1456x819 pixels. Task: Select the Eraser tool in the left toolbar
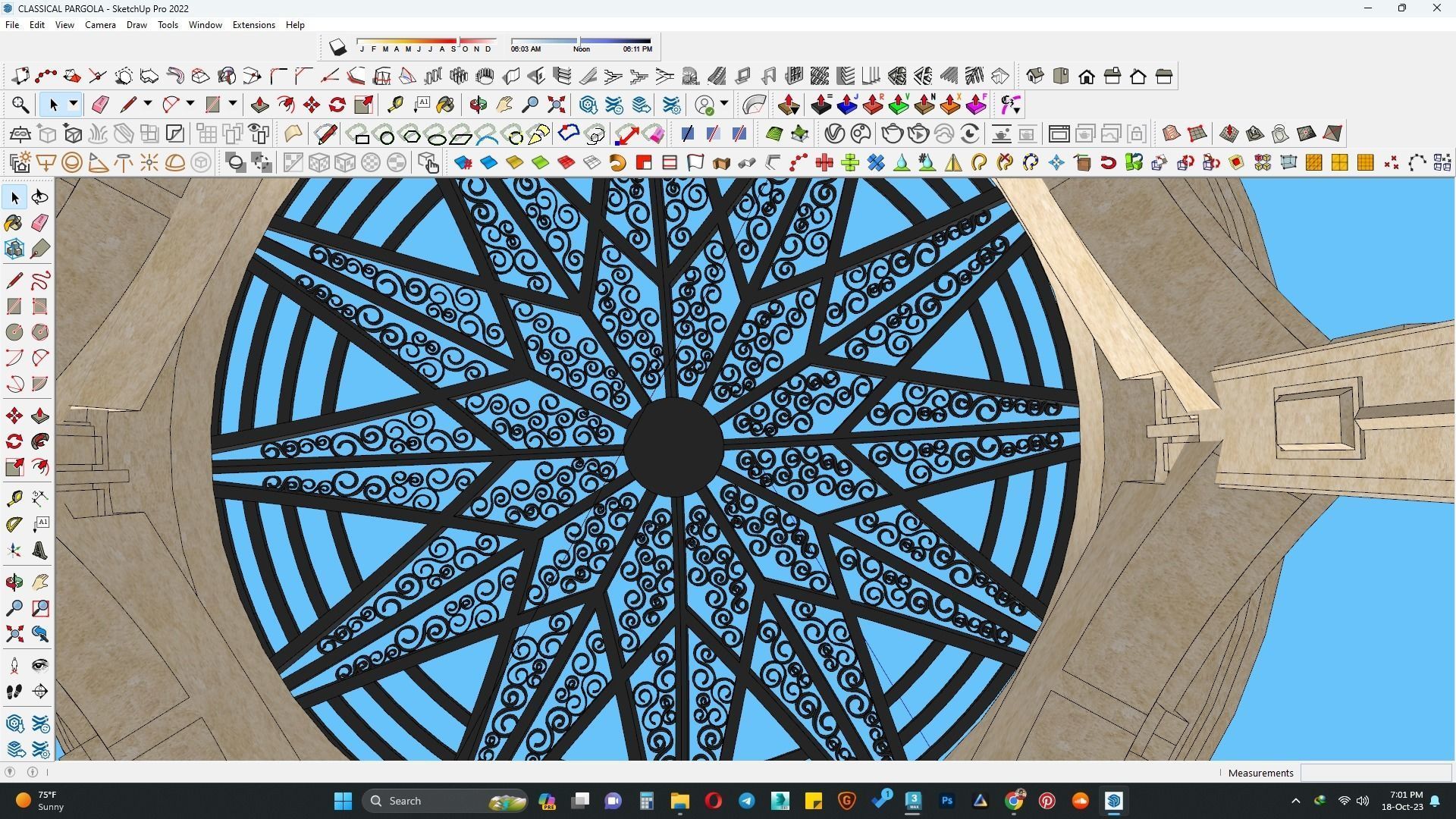click(40, 223)
